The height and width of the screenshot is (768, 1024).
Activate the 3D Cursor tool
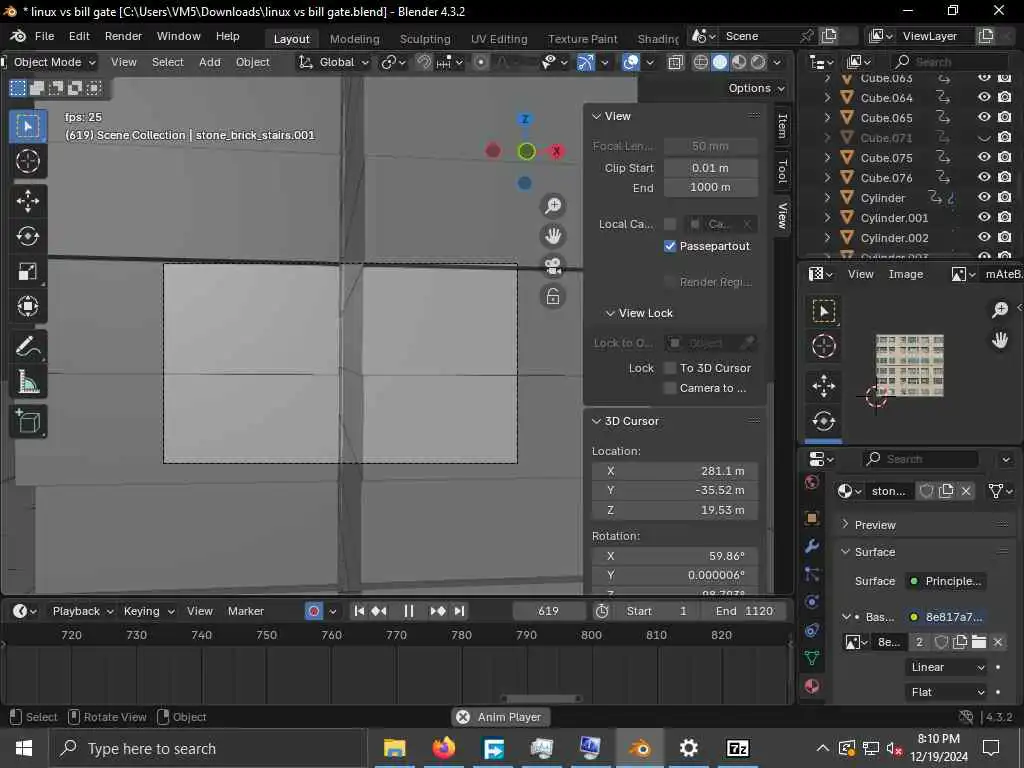click(27, 161)
